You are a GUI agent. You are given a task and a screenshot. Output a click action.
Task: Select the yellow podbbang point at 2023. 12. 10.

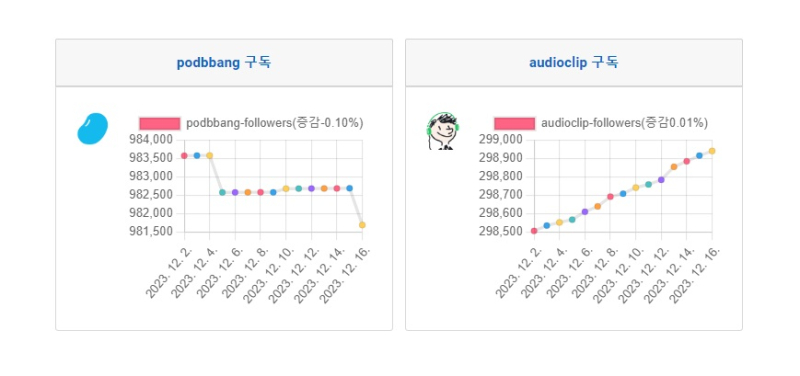tap(286, 189)
